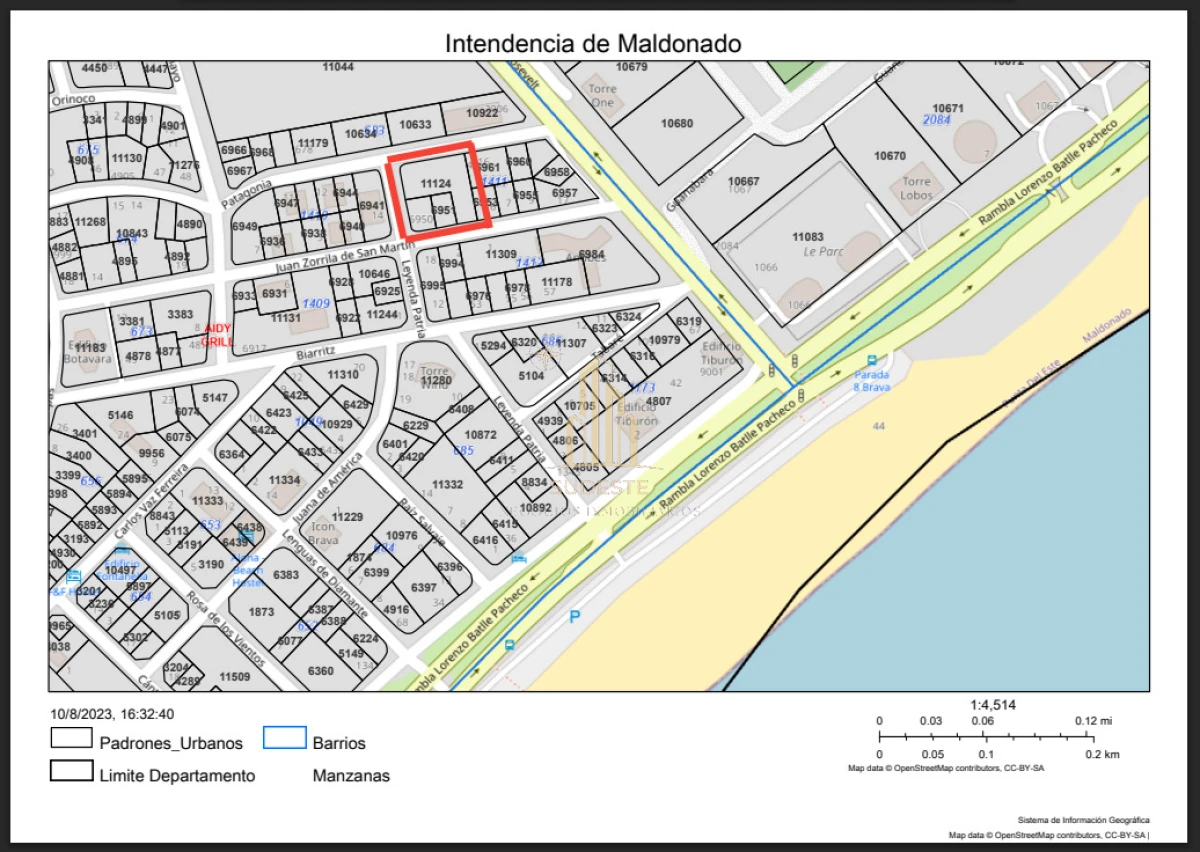Click the F&F hostel icon at left edge

point(72,577)
